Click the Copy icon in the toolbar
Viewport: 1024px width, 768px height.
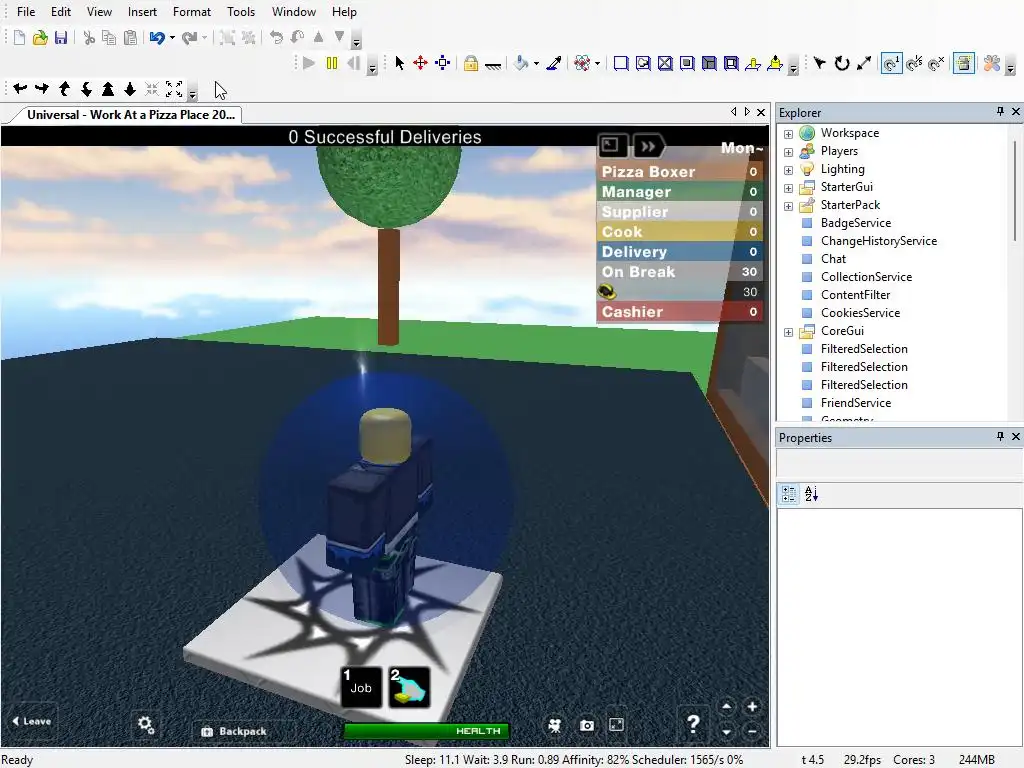(109, 38)
